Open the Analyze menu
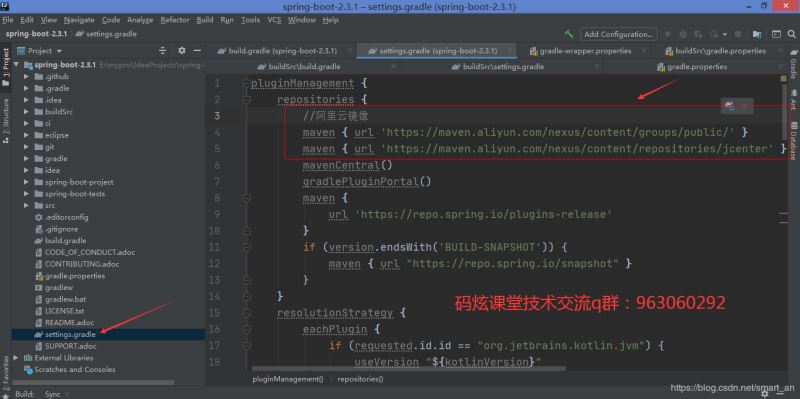800x399 pixels. pyautogui.click(x=140, y=20)
